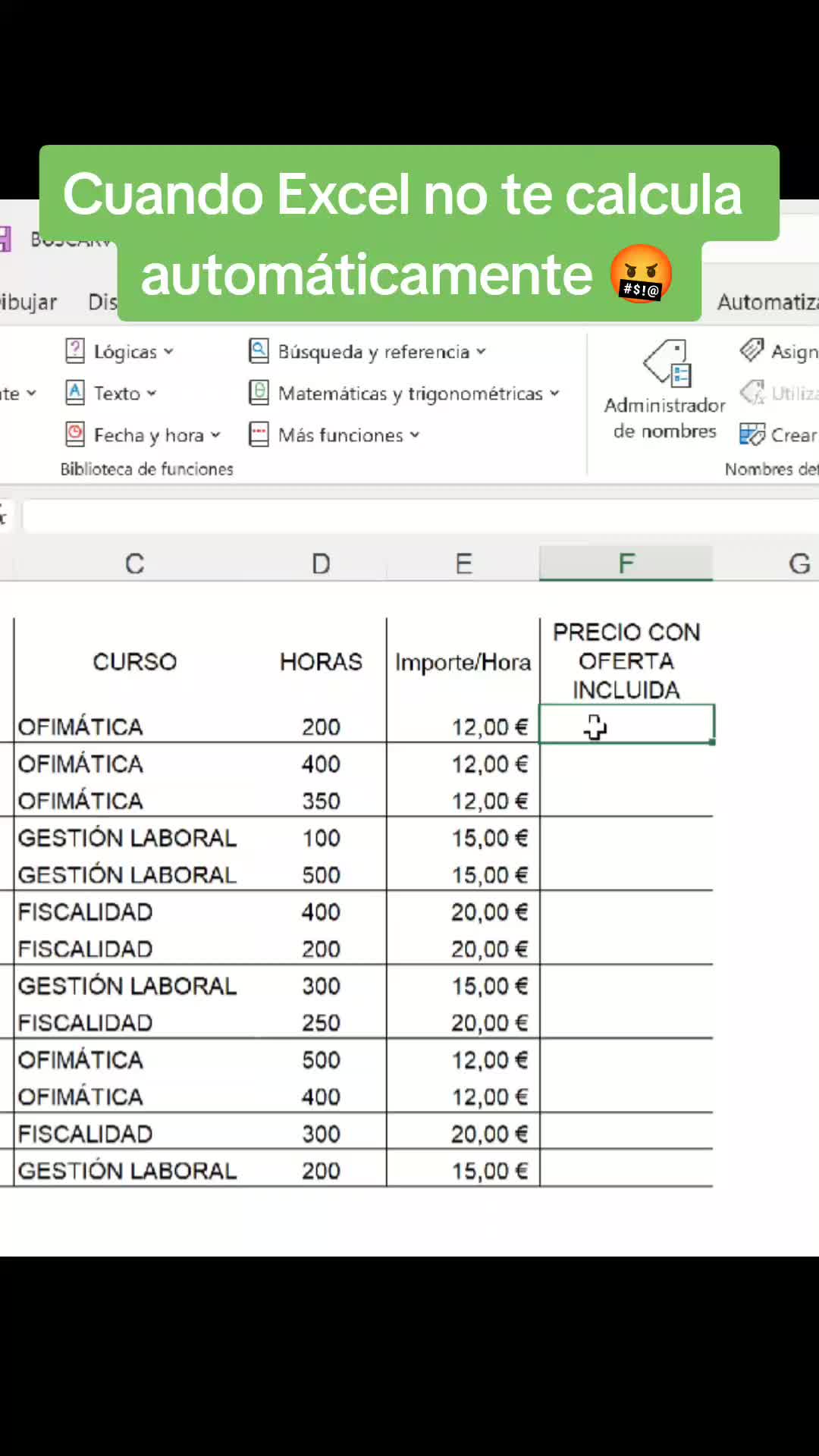Click the CURSO header cell

coord(134,661)
